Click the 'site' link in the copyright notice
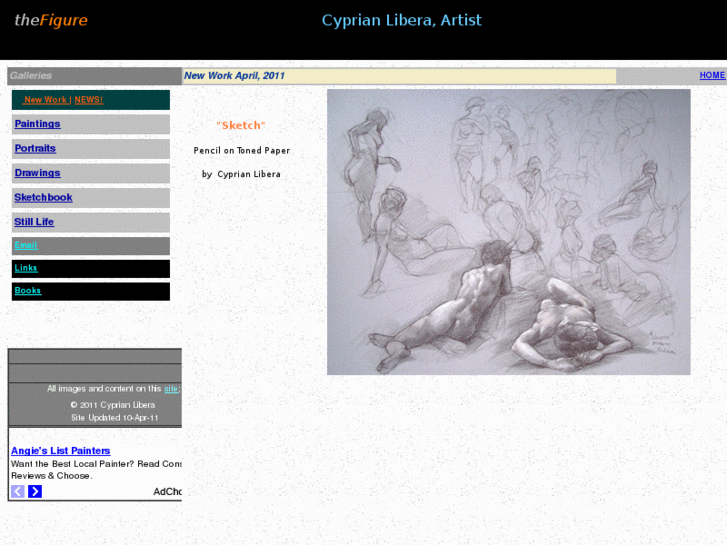 point(171,389)
